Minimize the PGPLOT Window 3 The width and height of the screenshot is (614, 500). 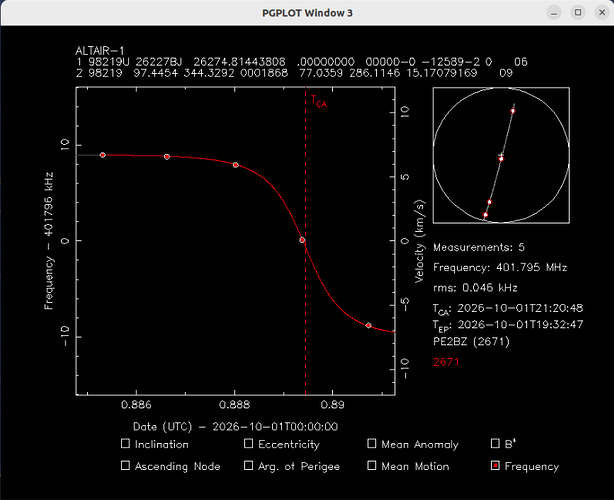point(554,13)
